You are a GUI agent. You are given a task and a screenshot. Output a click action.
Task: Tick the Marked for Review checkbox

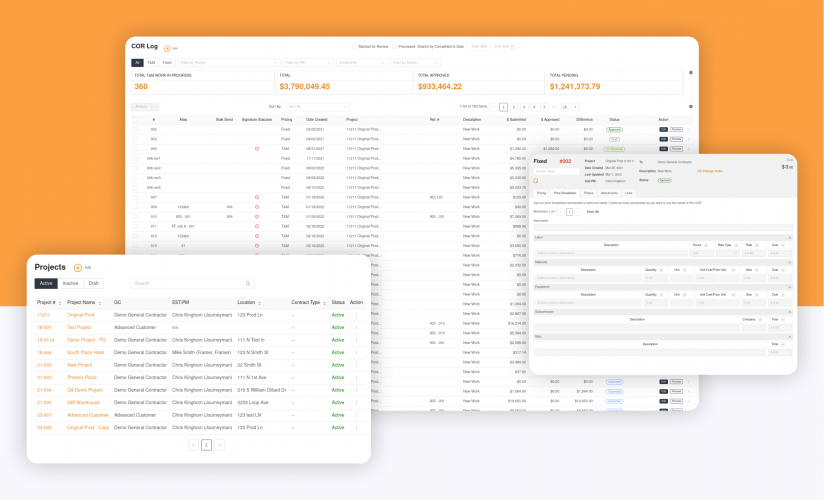pos(355,47)
